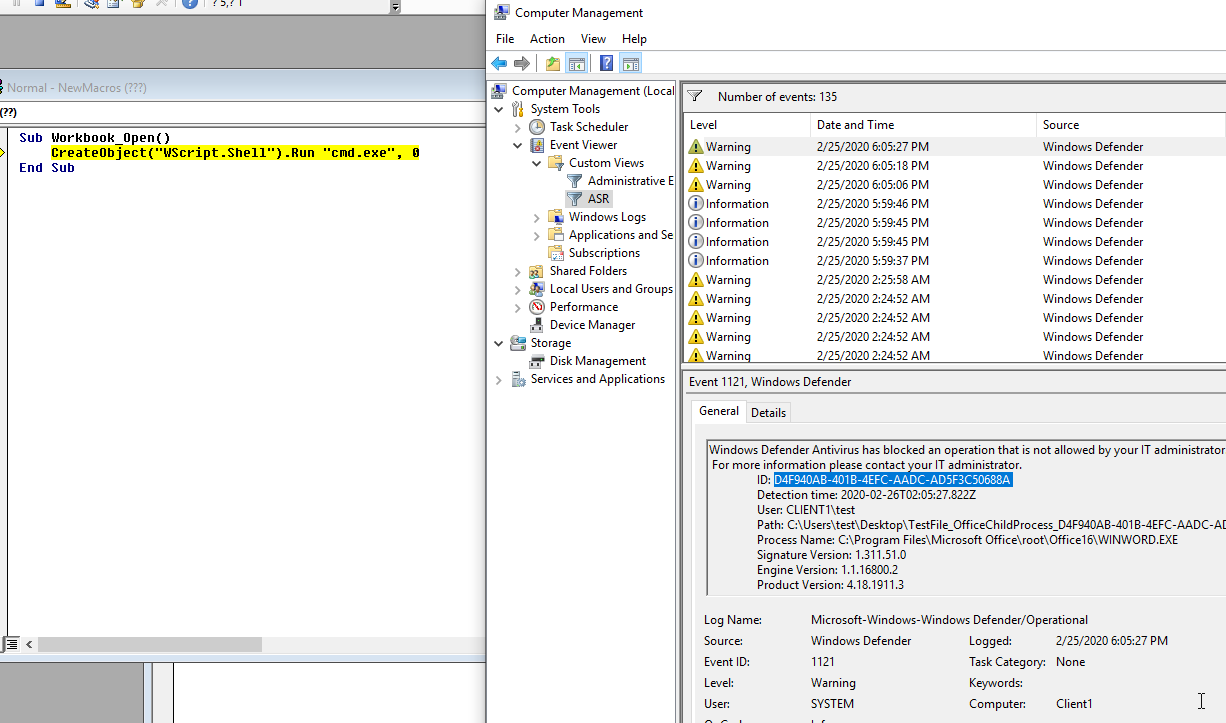Click the Up one level folder icon

[x=553, y=64]
